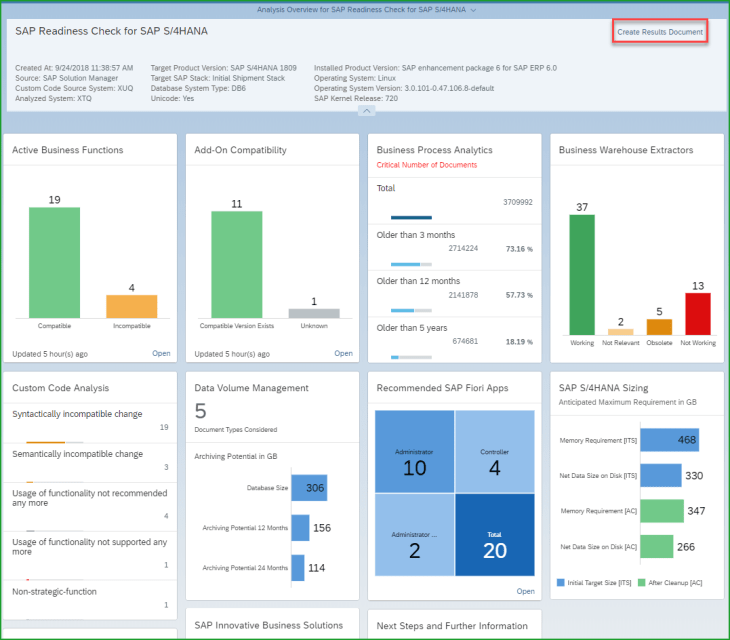The image size is (730, 640).
Task: Open Analysis Overview title dropdown
Action: (473, 10)
